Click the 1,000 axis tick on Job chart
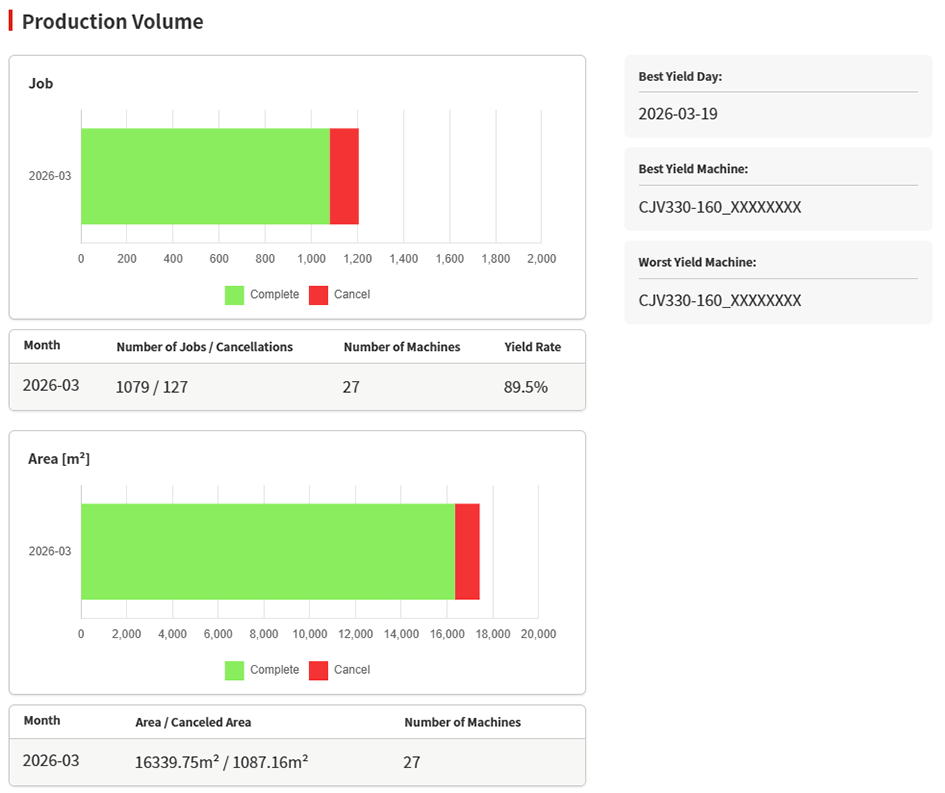 click(x=312, y=259)
